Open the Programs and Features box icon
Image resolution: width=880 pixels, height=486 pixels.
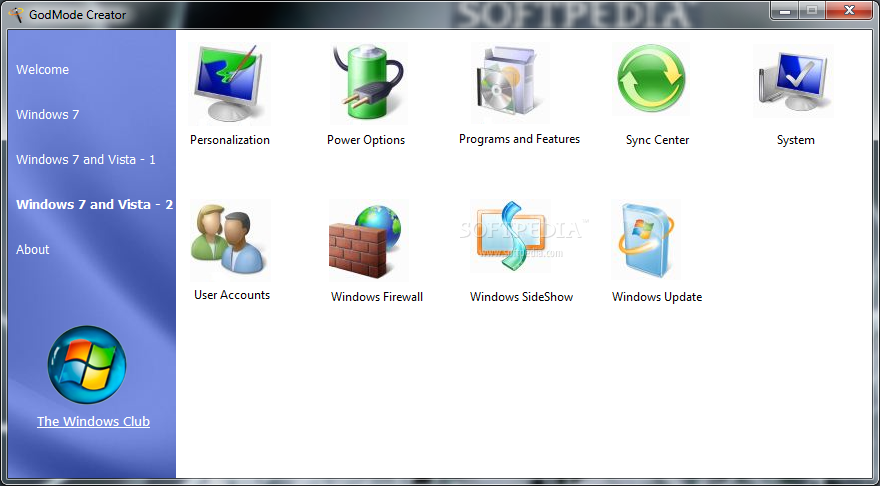[x=511, y=82]
